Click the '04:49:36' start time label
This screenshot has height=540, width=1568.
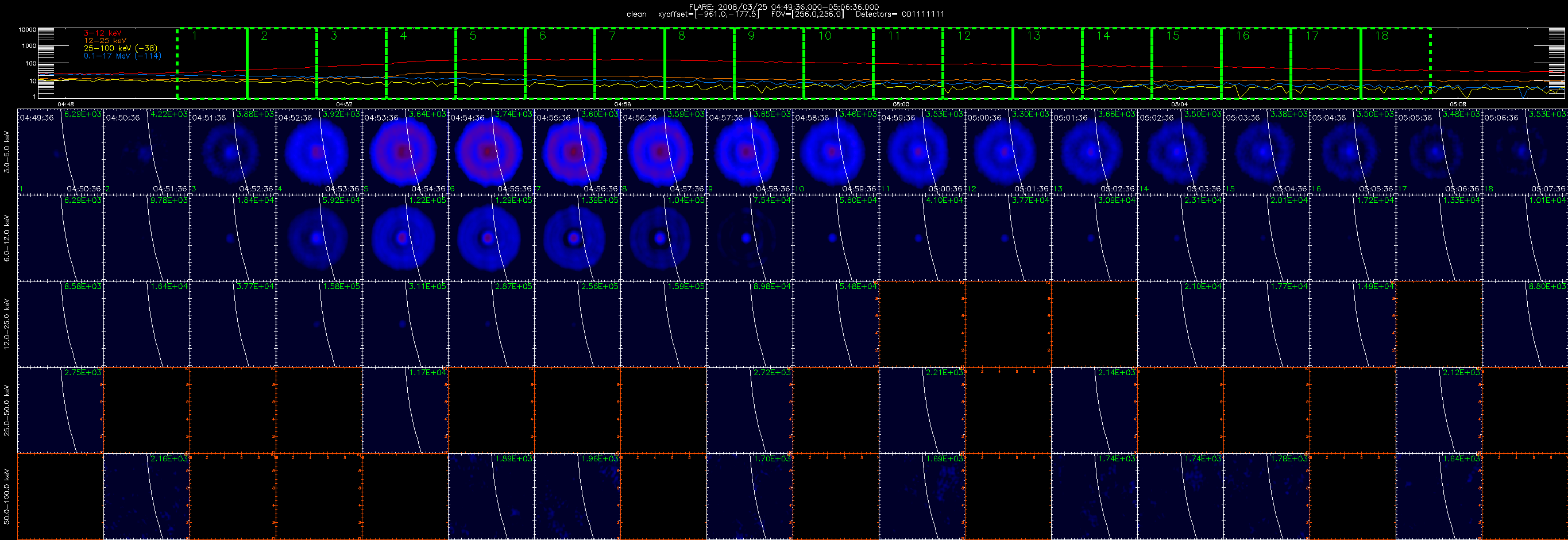pos(37,118)
